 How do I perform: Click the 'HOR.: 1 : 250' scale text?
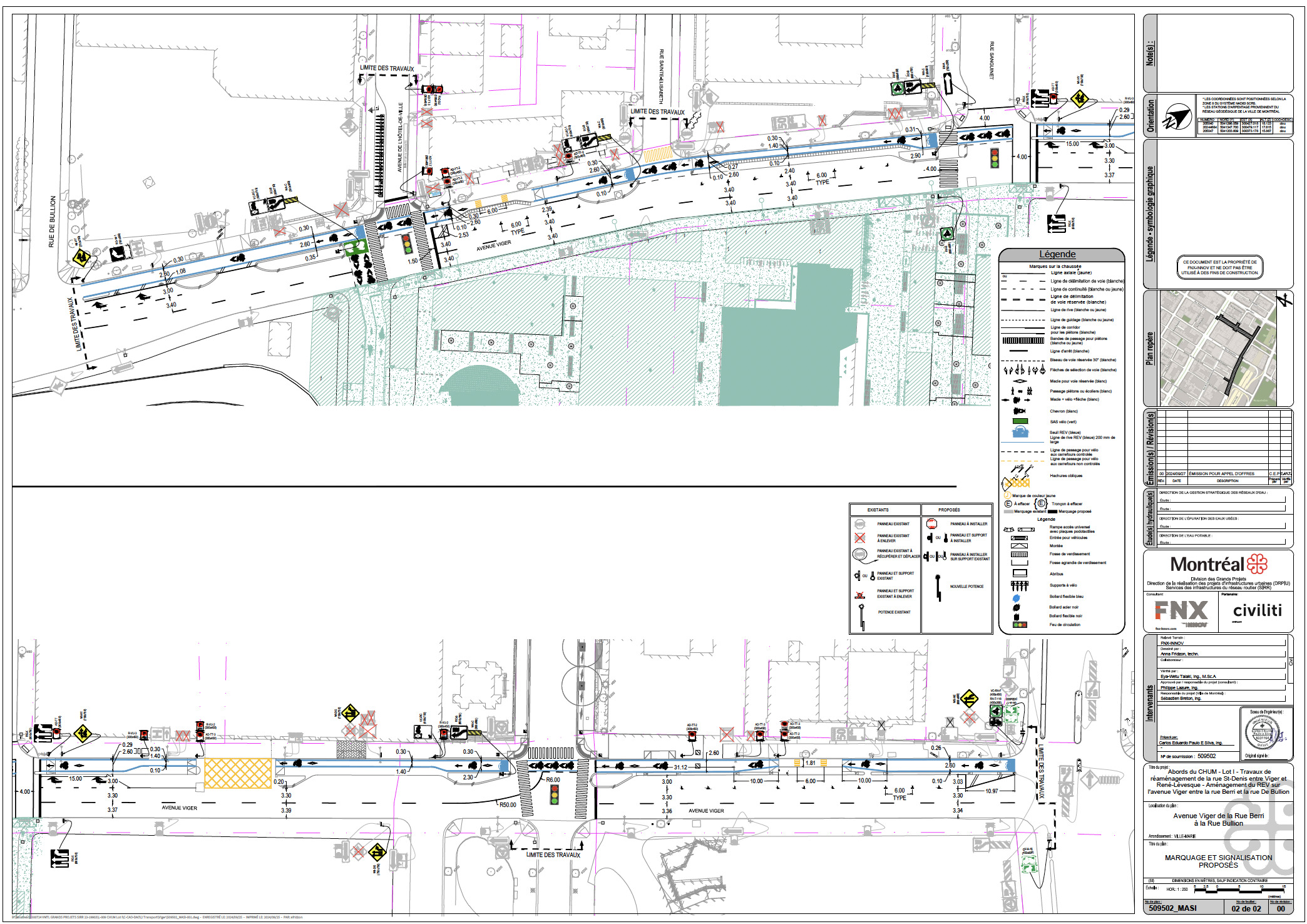click(1177, 889)
